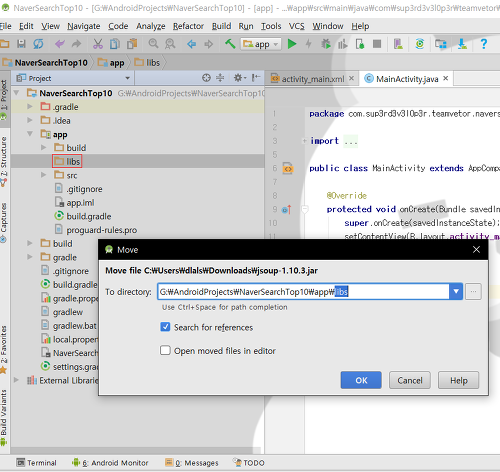Image resolution: width=500 pixels, height=472 pixels.
Task: Click the Stop square icon
Action: click(x=377, y=44)
